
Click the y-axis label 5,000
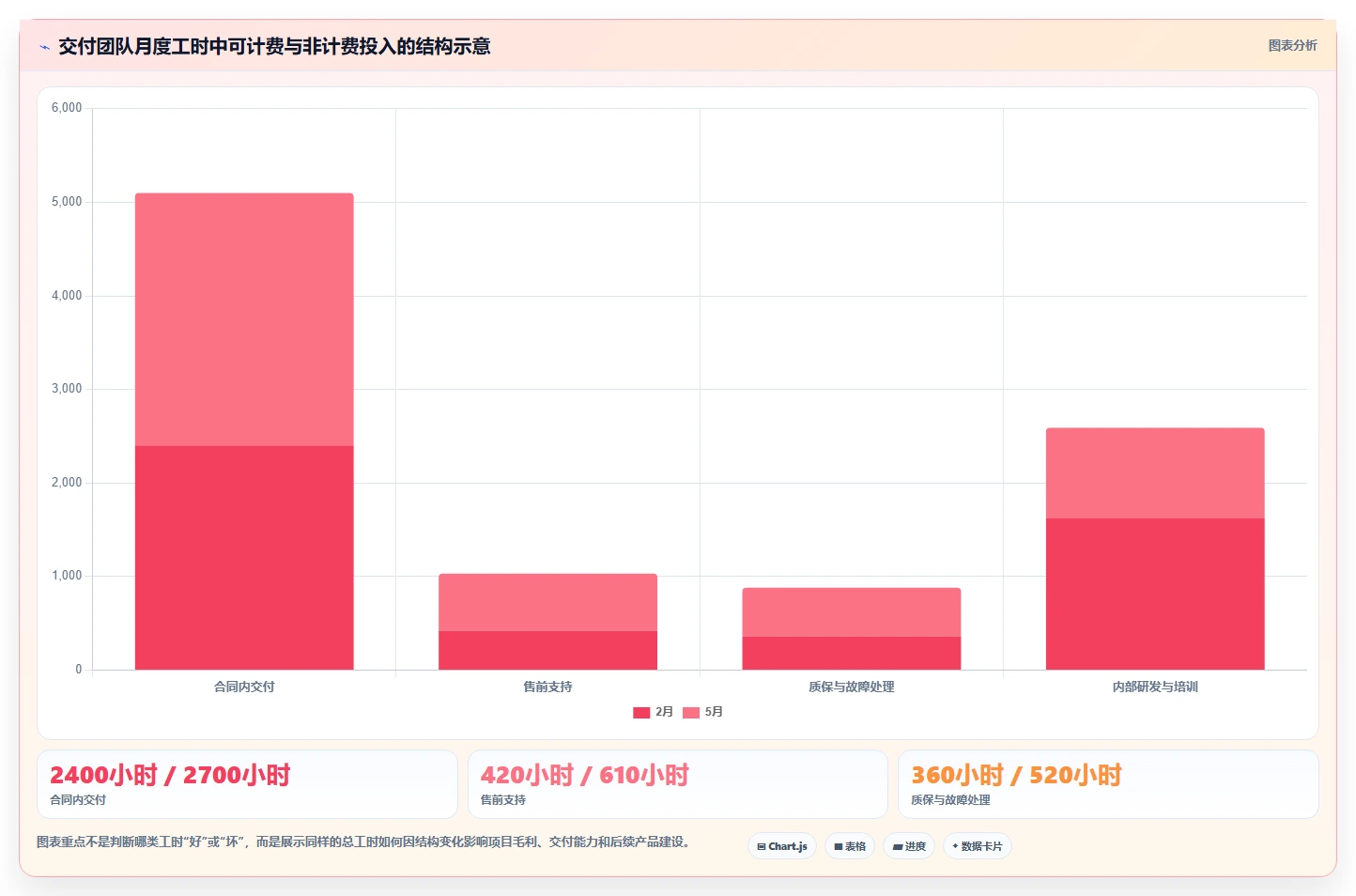(67, 202)
